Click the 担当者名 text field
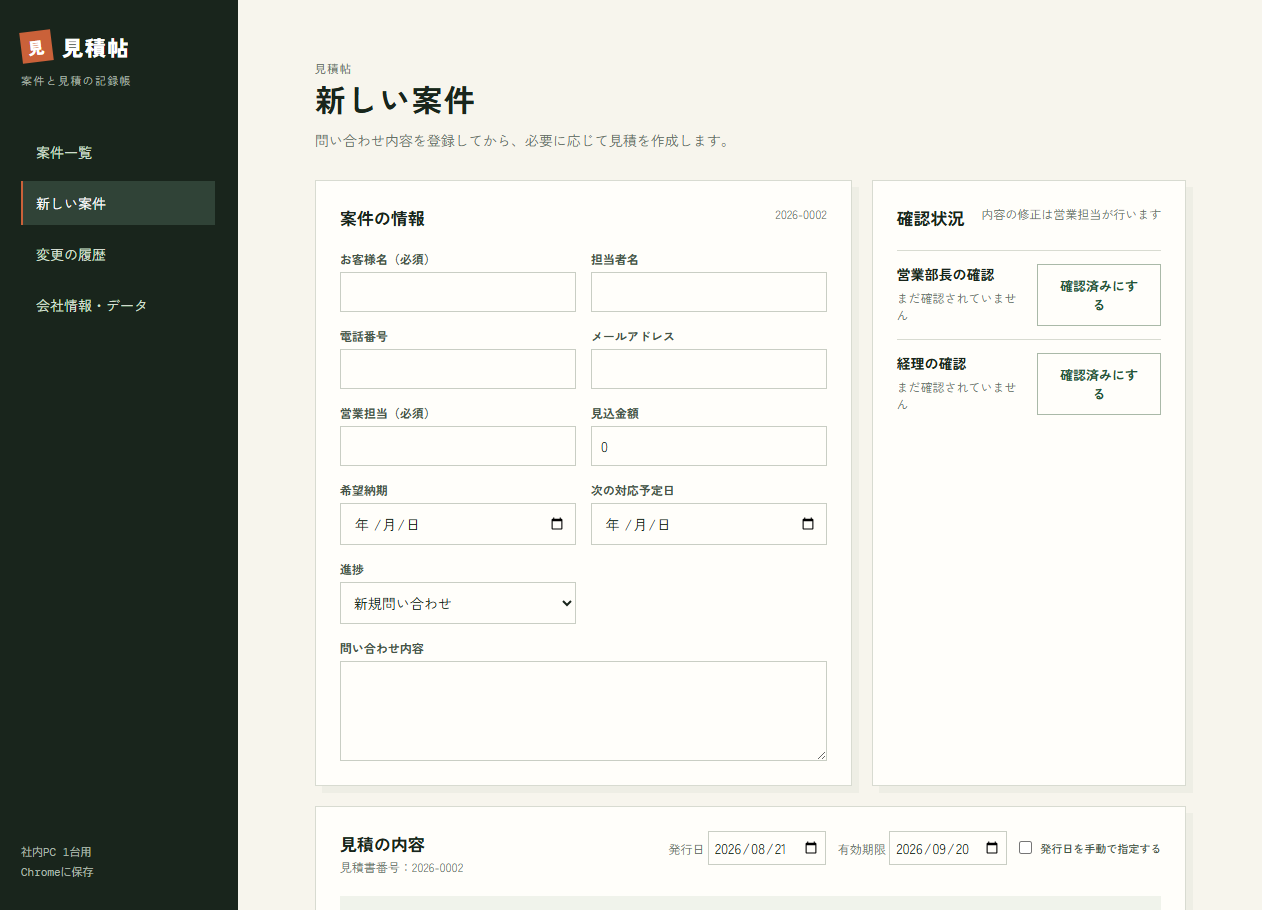This screenshot has height=910, width=1262. click(709, 292)
